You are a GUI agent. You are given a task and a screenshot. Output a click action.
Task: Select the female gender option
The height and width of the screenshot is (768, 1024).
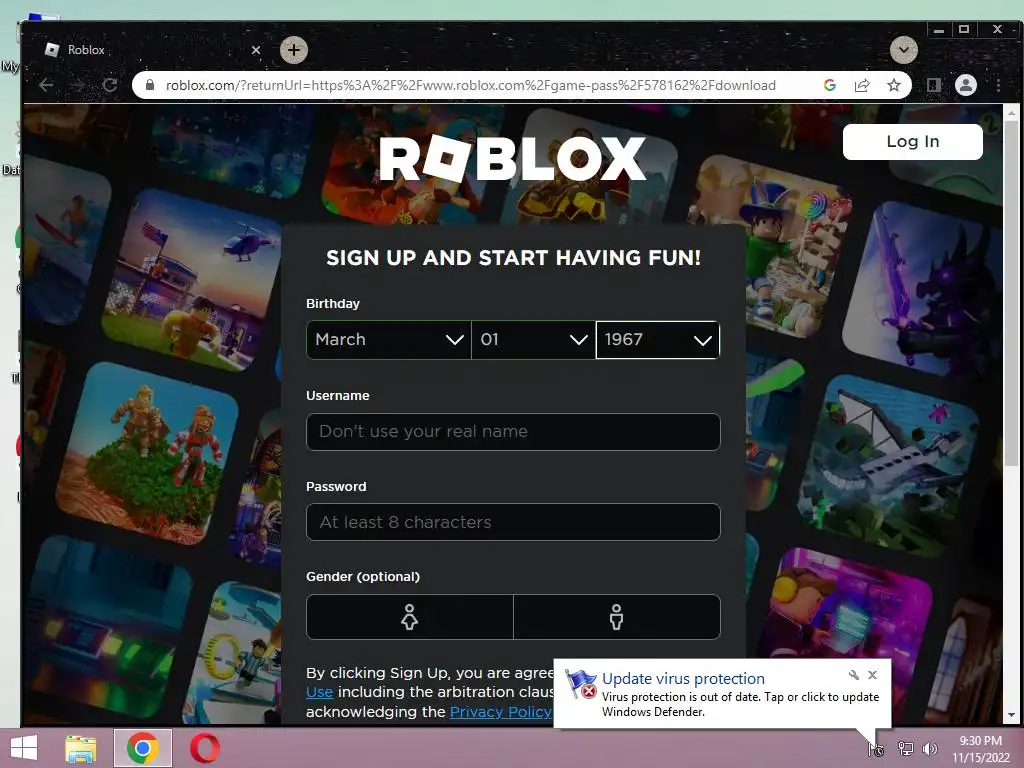click(409, 616)
